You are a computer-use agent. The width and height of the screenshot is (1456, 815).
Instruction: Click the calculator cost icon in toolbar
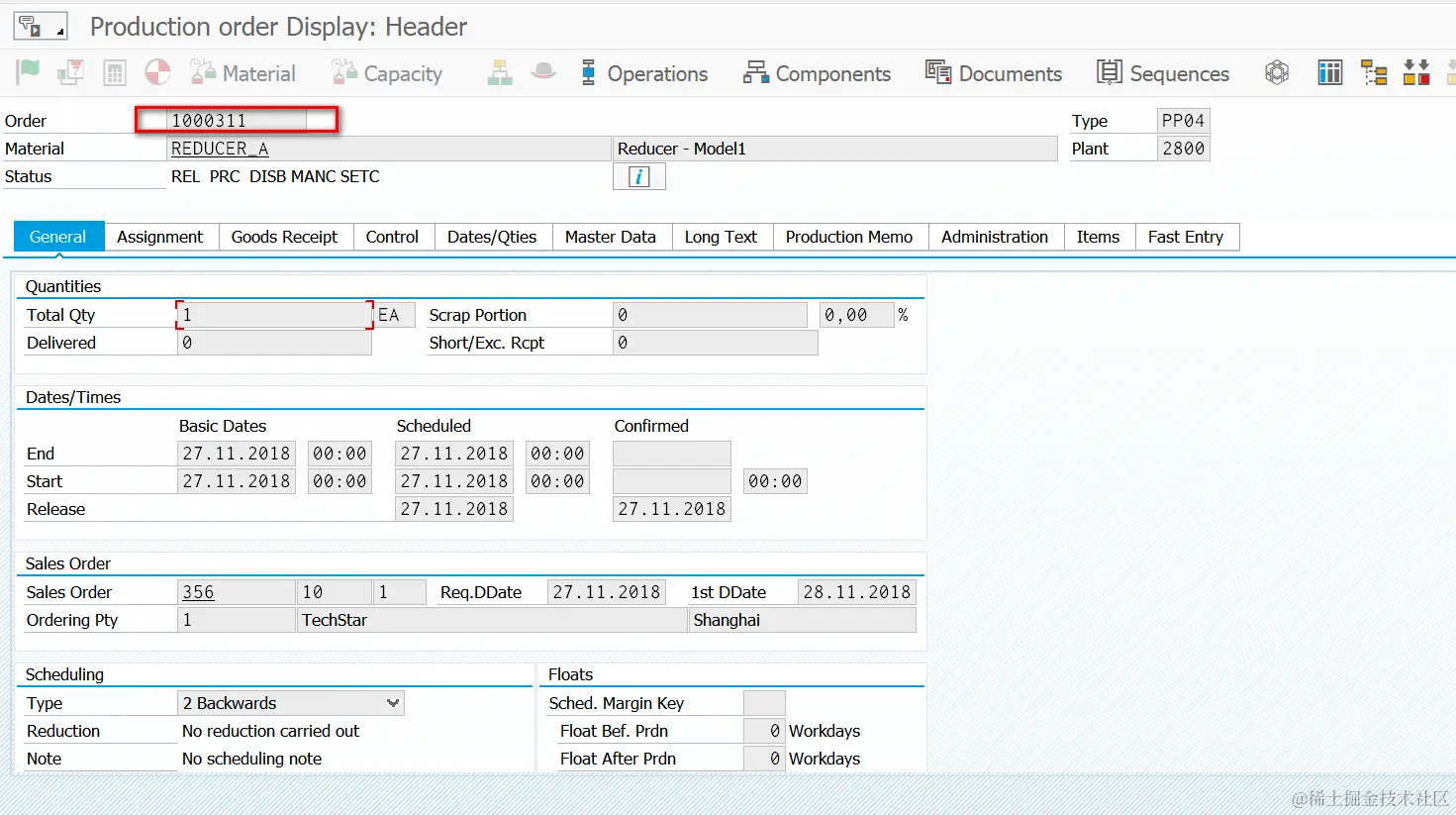(115, 73)
